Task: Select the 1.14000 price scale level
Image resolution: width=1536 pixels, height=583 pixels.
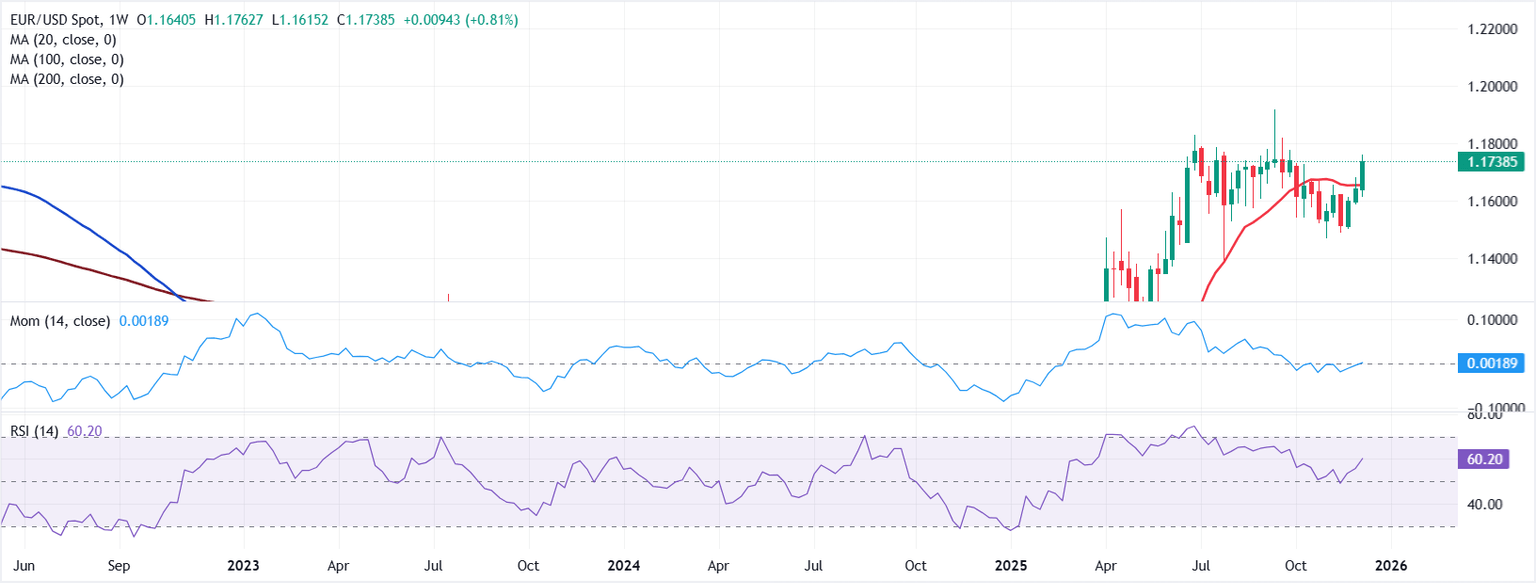Action: pyautogui.click(x=1492, y=259)
